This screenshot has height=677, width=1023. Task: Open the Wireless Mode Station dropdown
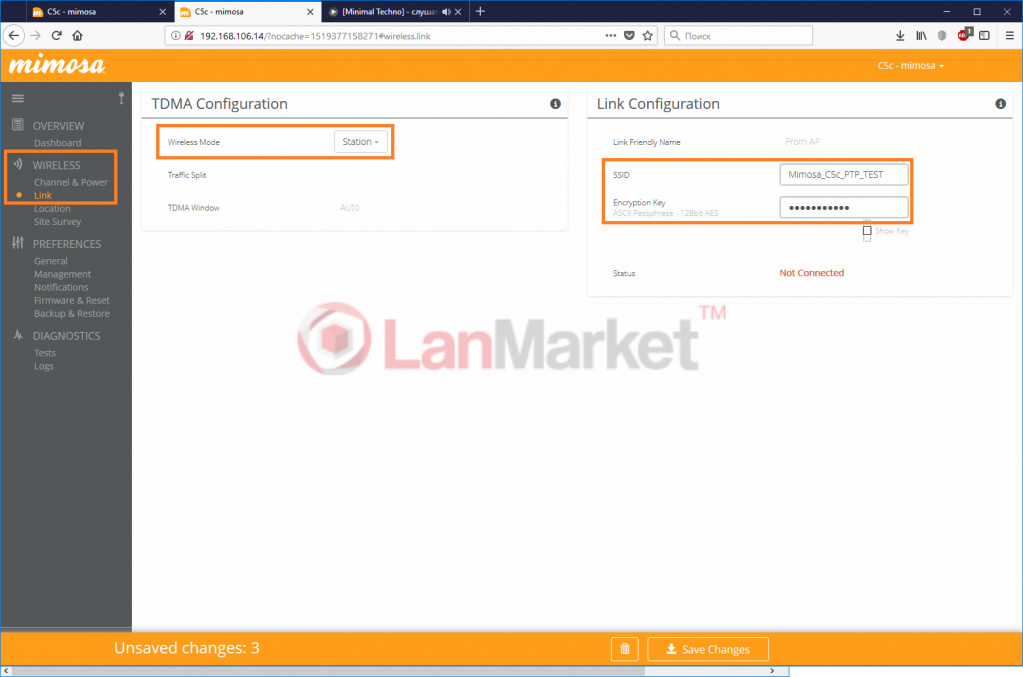(360, 142)
